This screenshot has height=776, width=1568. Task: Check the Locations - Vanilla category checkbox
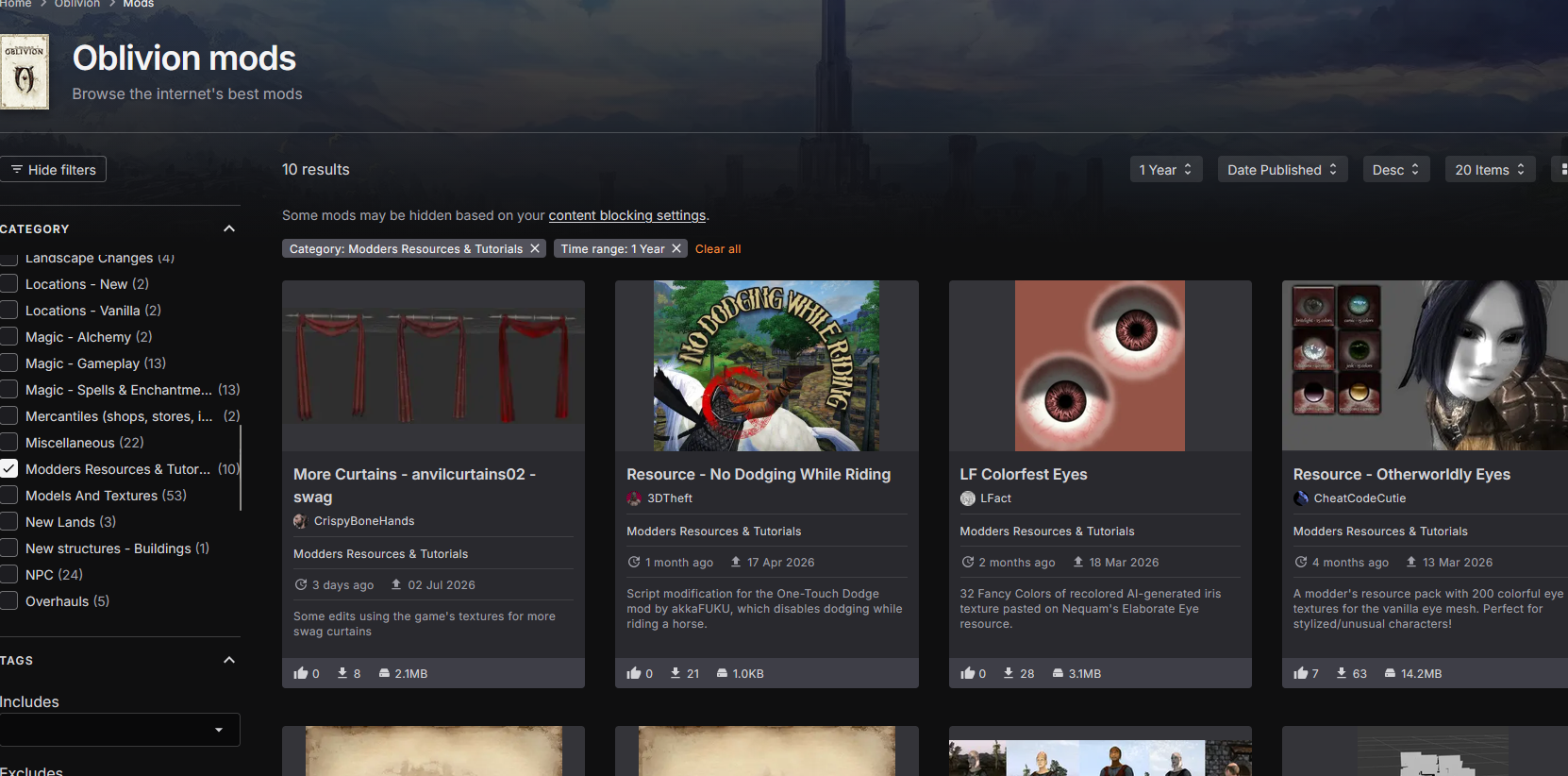pyautogui.click(x=9, y=310)
